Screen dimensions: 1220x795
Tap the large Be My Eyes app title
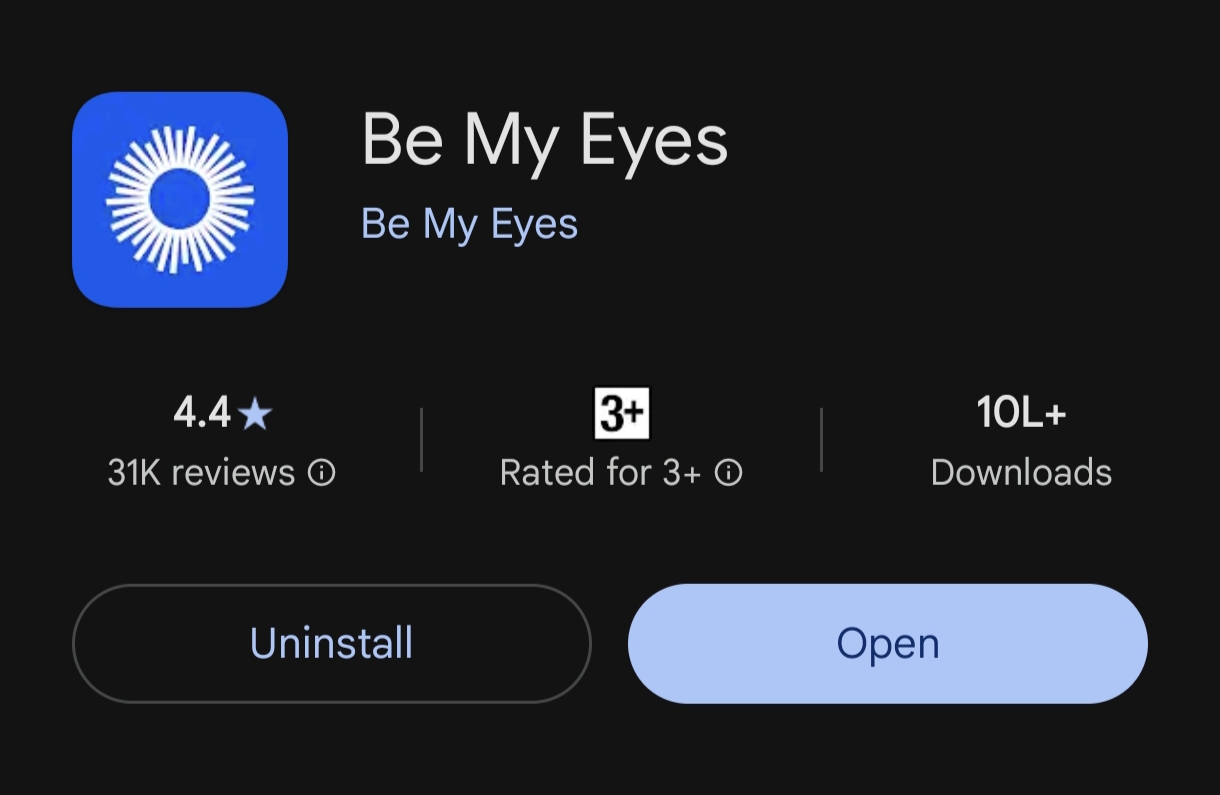(544, 140)
